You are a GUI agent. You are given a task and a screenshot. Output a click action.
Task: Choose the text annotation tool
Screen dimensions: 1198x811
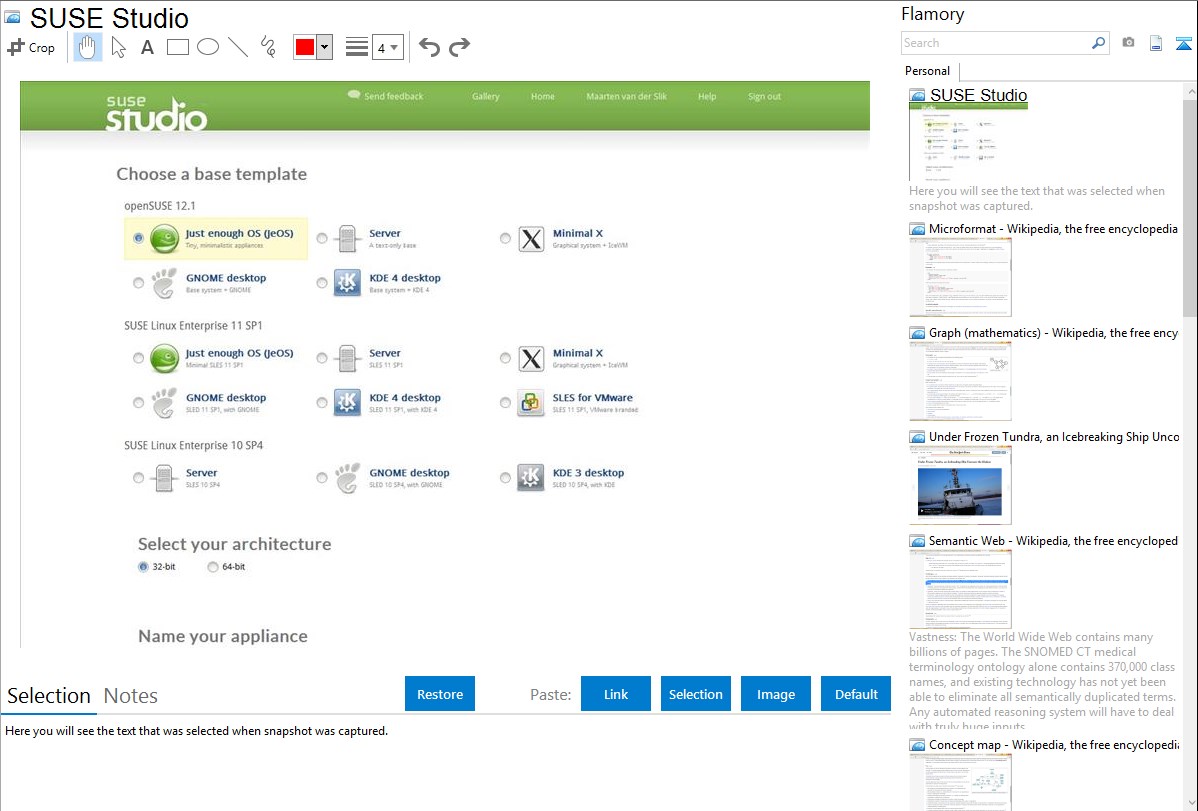point(147,47)
